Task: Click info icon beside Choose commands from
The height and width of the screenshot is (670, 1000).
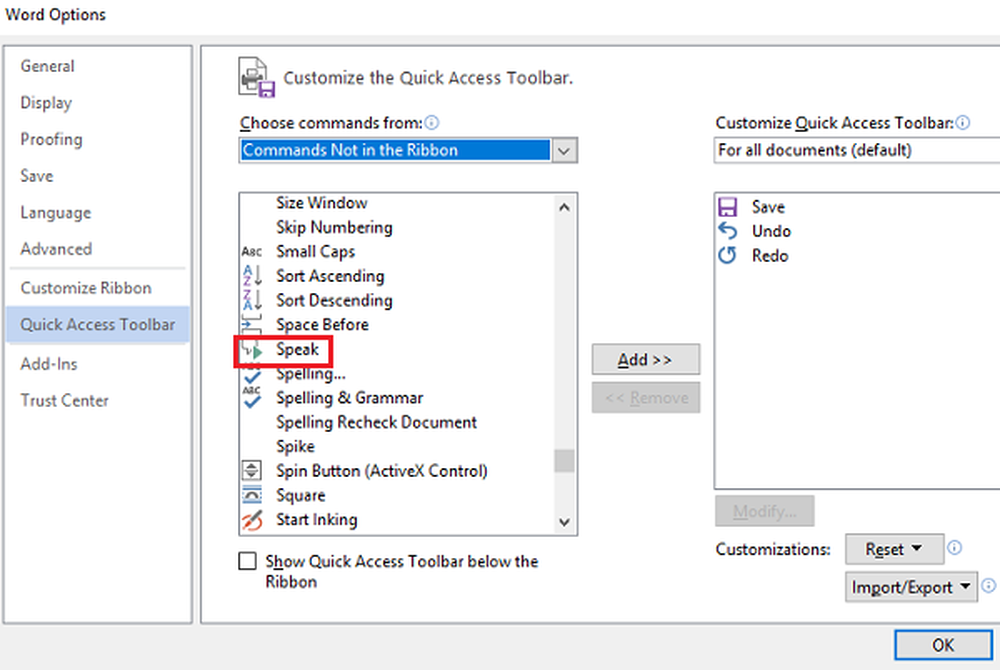Action: coord(432,122)
